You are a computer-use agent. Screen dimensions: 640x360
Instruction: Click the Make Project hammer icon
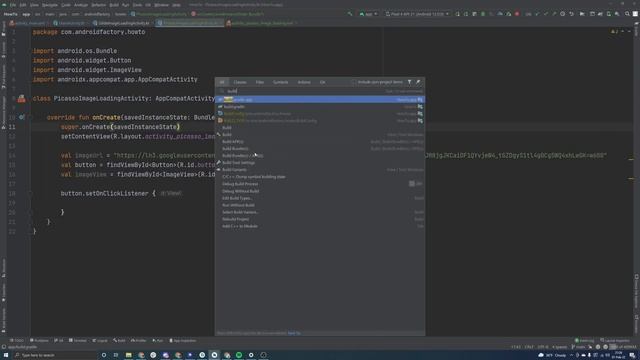pos(350,14)
